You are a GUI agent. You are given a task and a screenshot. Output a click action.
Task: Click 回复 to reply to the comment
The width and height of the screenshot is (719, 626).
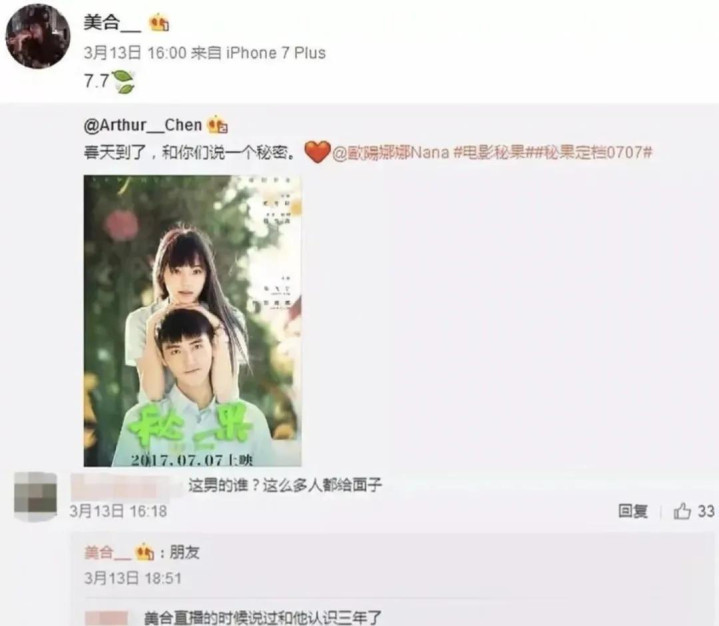pos(633,511)
